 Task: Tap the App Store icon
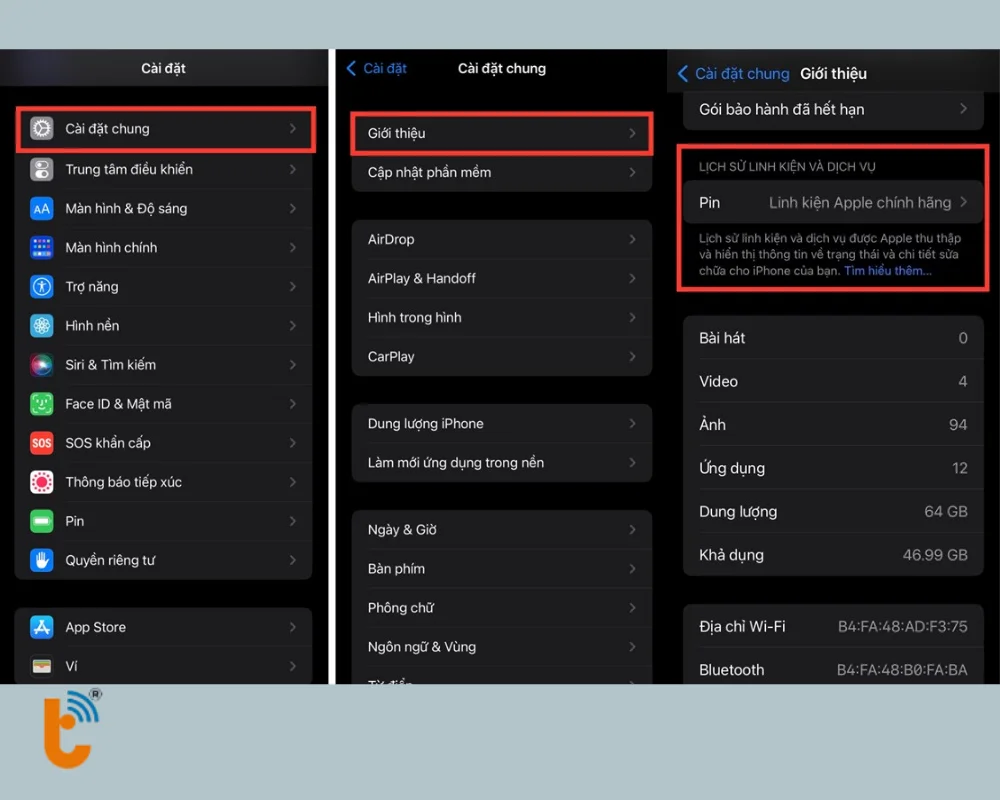[41, 627]
